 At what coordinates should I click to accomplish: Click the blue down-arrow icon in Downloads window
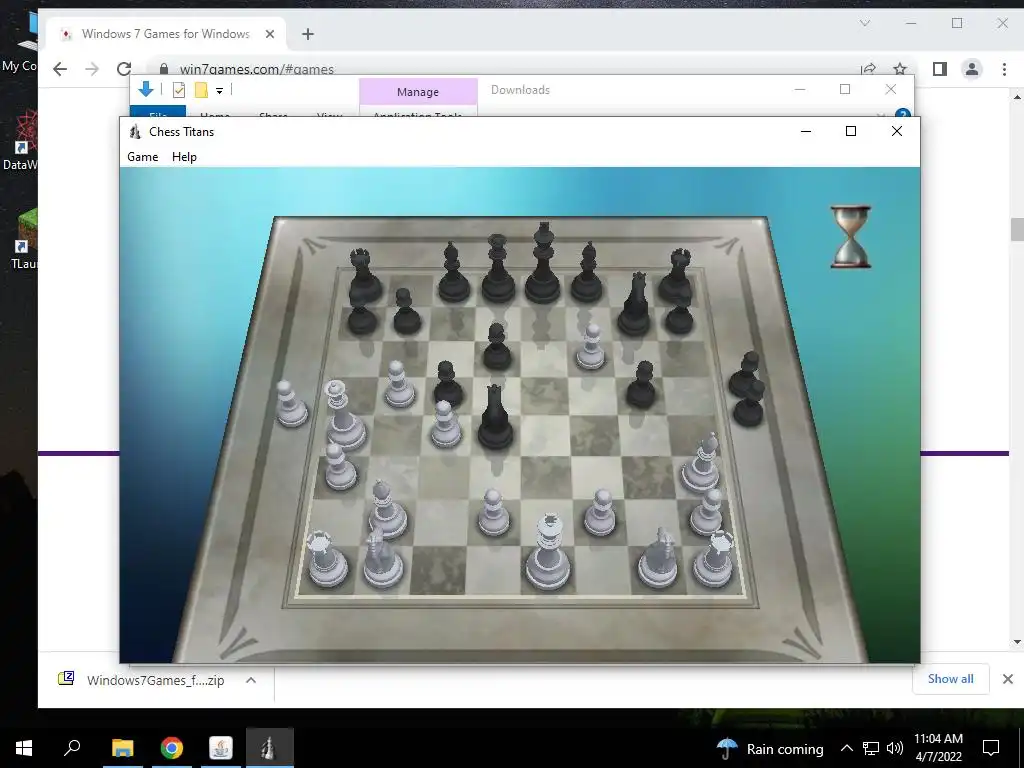[x=146, y=89]
